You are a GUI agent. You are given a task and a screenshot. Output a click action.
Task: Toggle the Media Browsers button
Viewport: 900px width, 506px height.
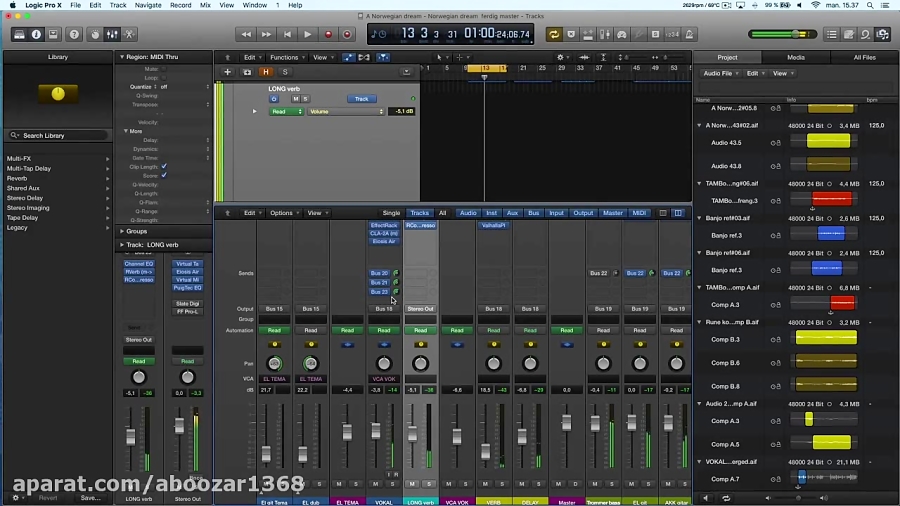[883, 34]
